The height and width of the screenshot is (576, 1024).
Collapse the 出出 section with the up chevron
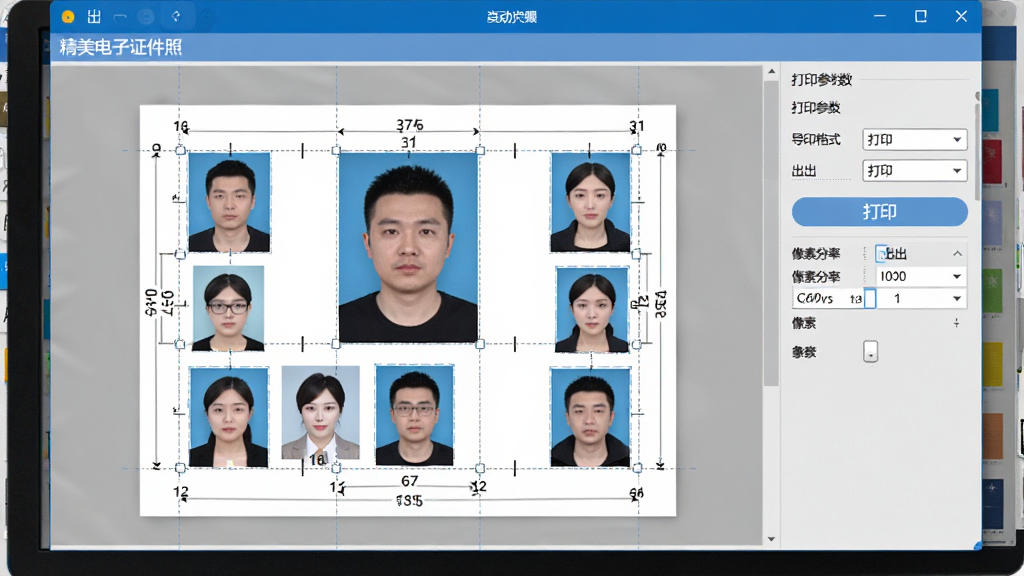click(957, 253)
